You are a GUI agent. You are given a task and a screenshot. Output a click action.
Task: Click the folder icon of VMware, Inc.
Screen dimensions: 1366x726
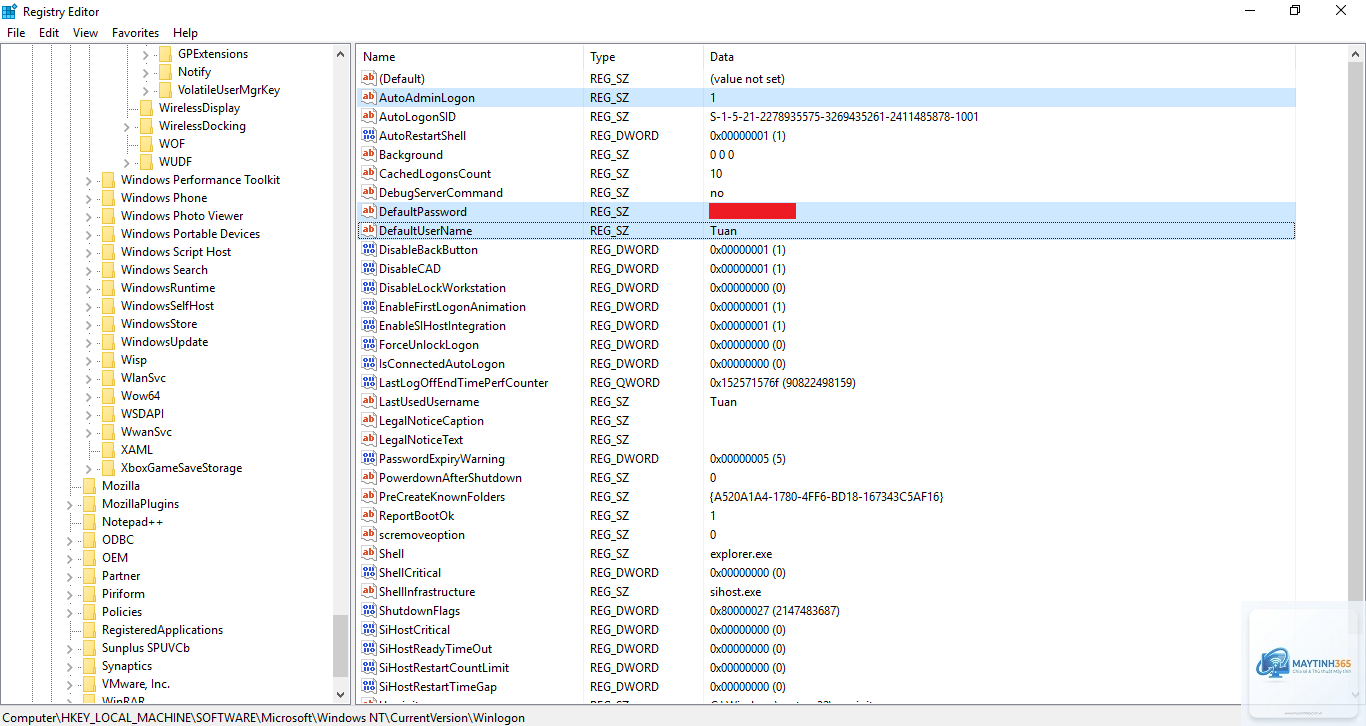(89, 684)
